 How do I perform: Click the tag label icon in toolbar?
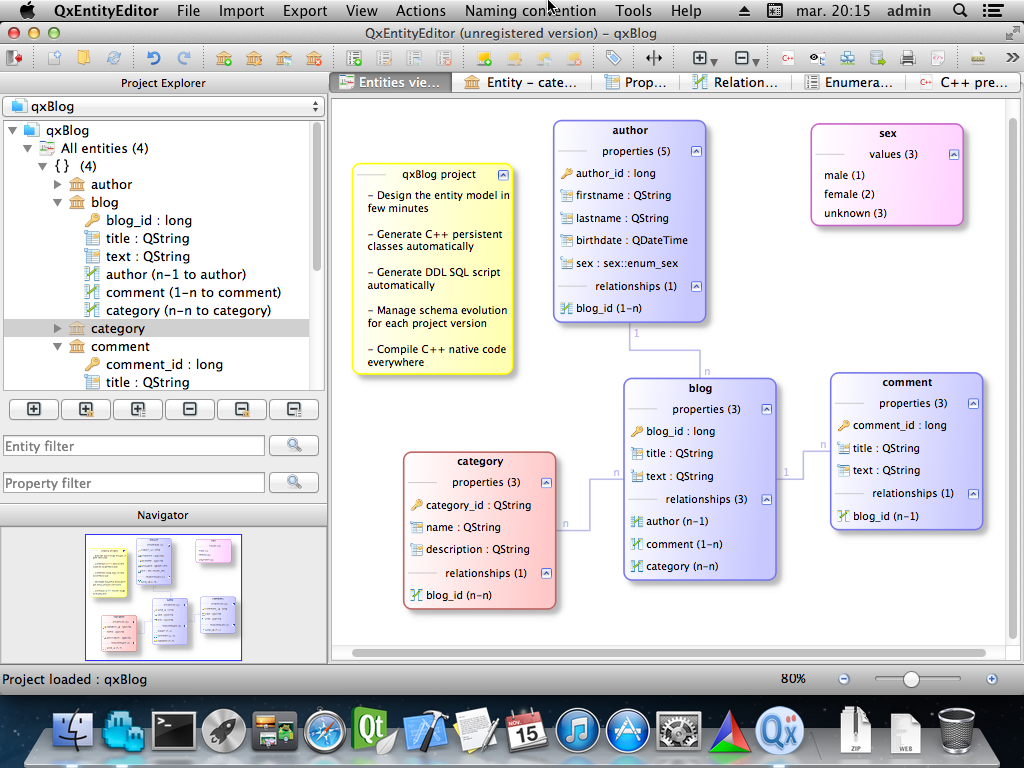coord(613,59)
